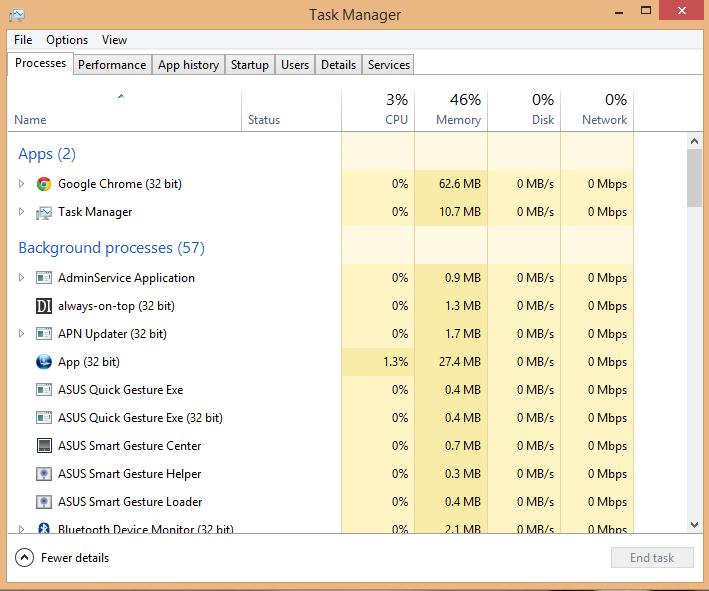
Task: Select the always-on-top (32 bit) name
Action: pyautogui.click(x=116, y=306)
